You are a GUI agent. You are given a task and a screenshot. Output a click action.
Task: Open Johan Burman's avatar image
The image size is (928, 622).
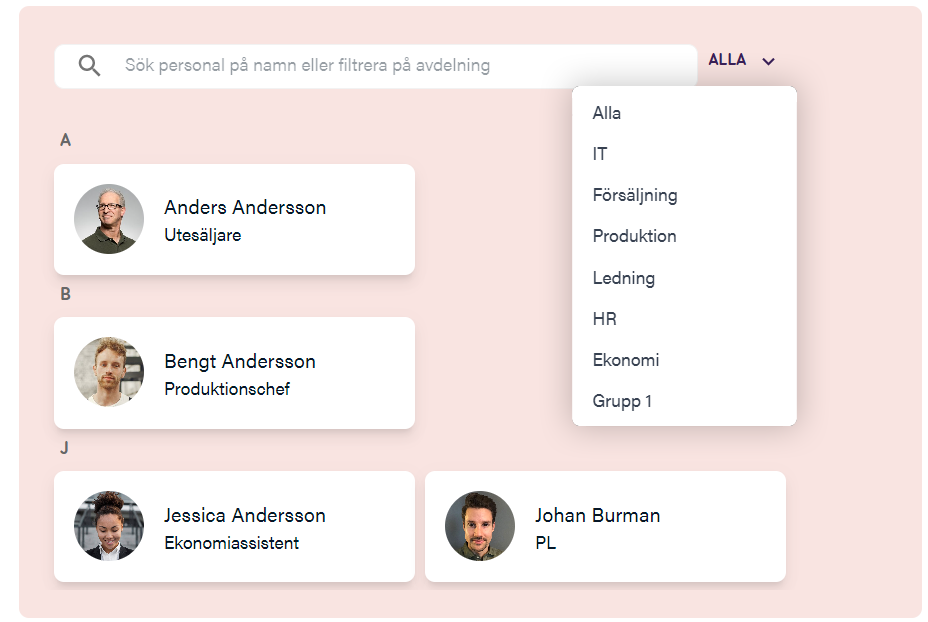(480, 526)
